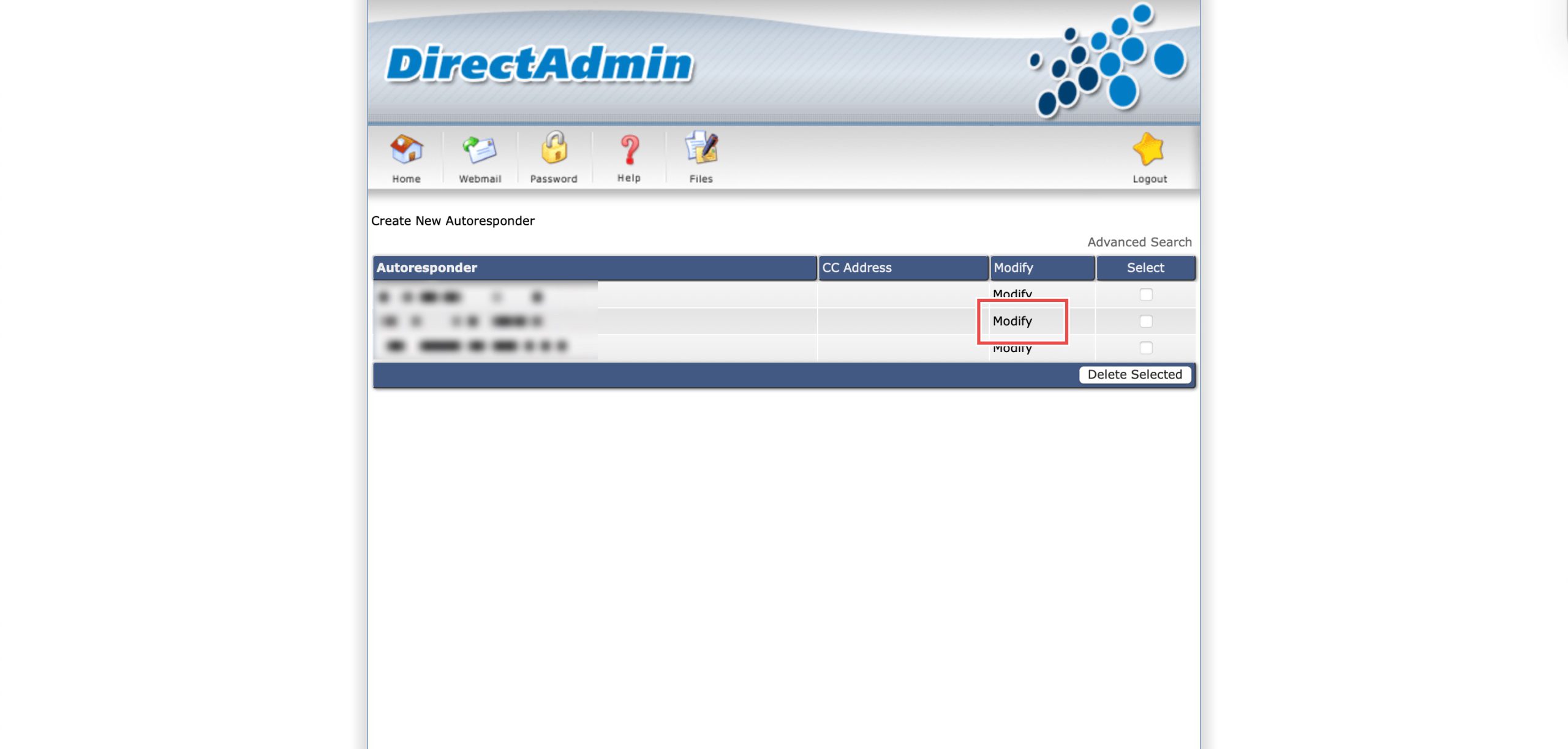Image resolution: width=1568 pixels, height=749 pixels.
Task: Open Advanced Search link
Action: point(1139,242)
